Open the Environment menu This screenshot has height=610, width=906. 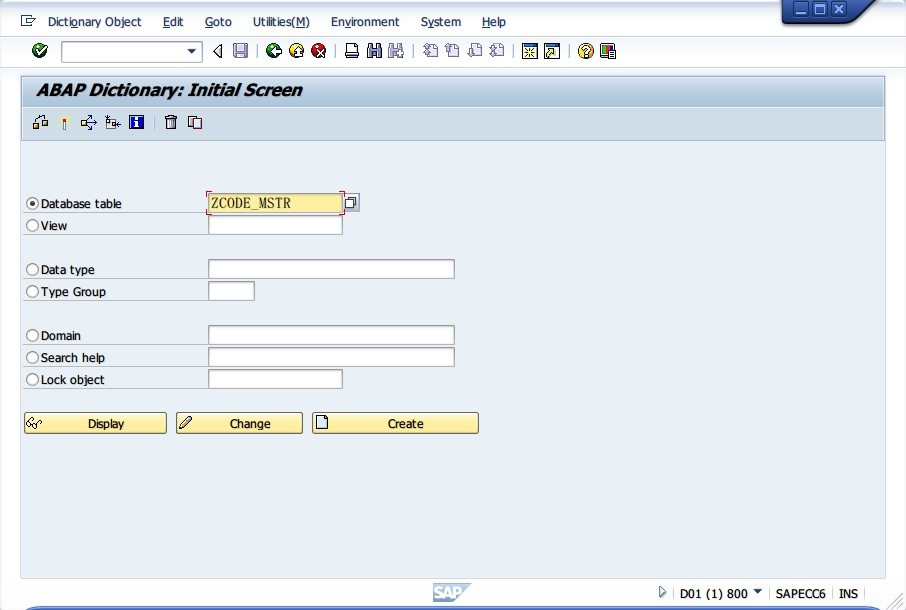365,22
